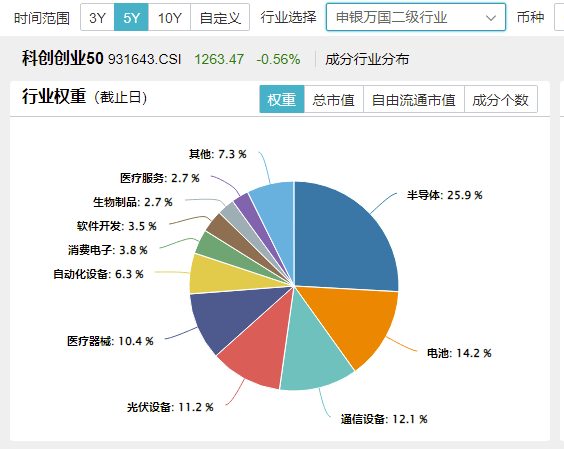The image size is (564, 449).
Task: Switch to the 权重 tab
Action: coord(282,99)
